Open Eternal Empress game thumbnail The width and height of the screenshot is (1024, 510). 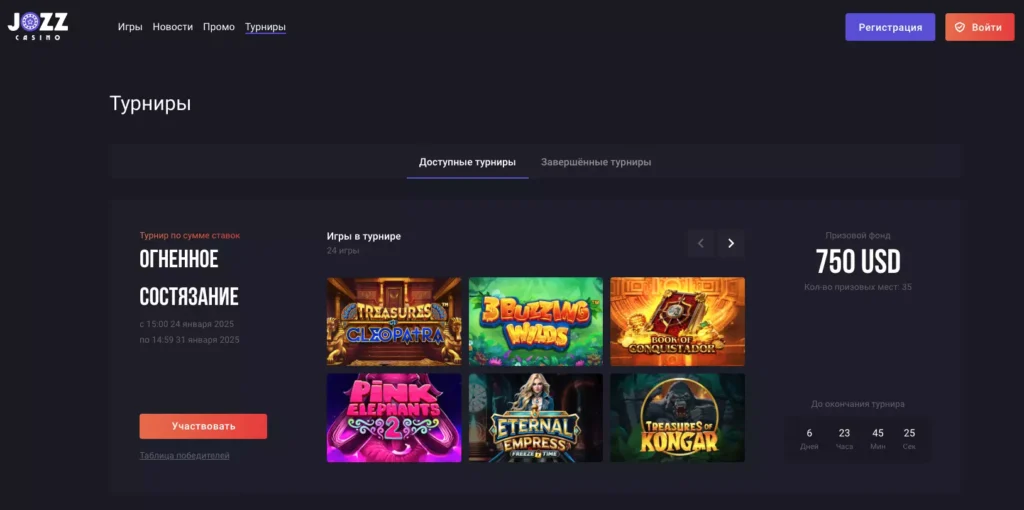click(536, 418)
